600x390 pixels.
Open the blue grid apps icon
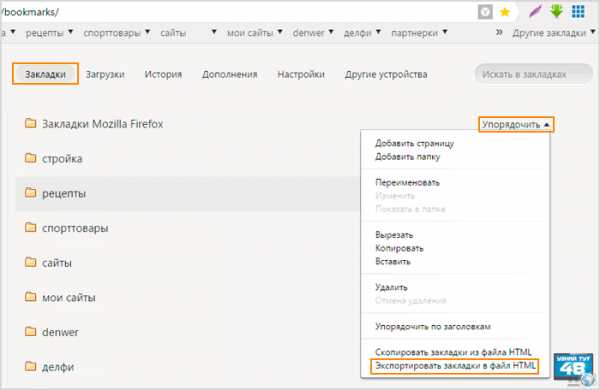click(578, 11)
